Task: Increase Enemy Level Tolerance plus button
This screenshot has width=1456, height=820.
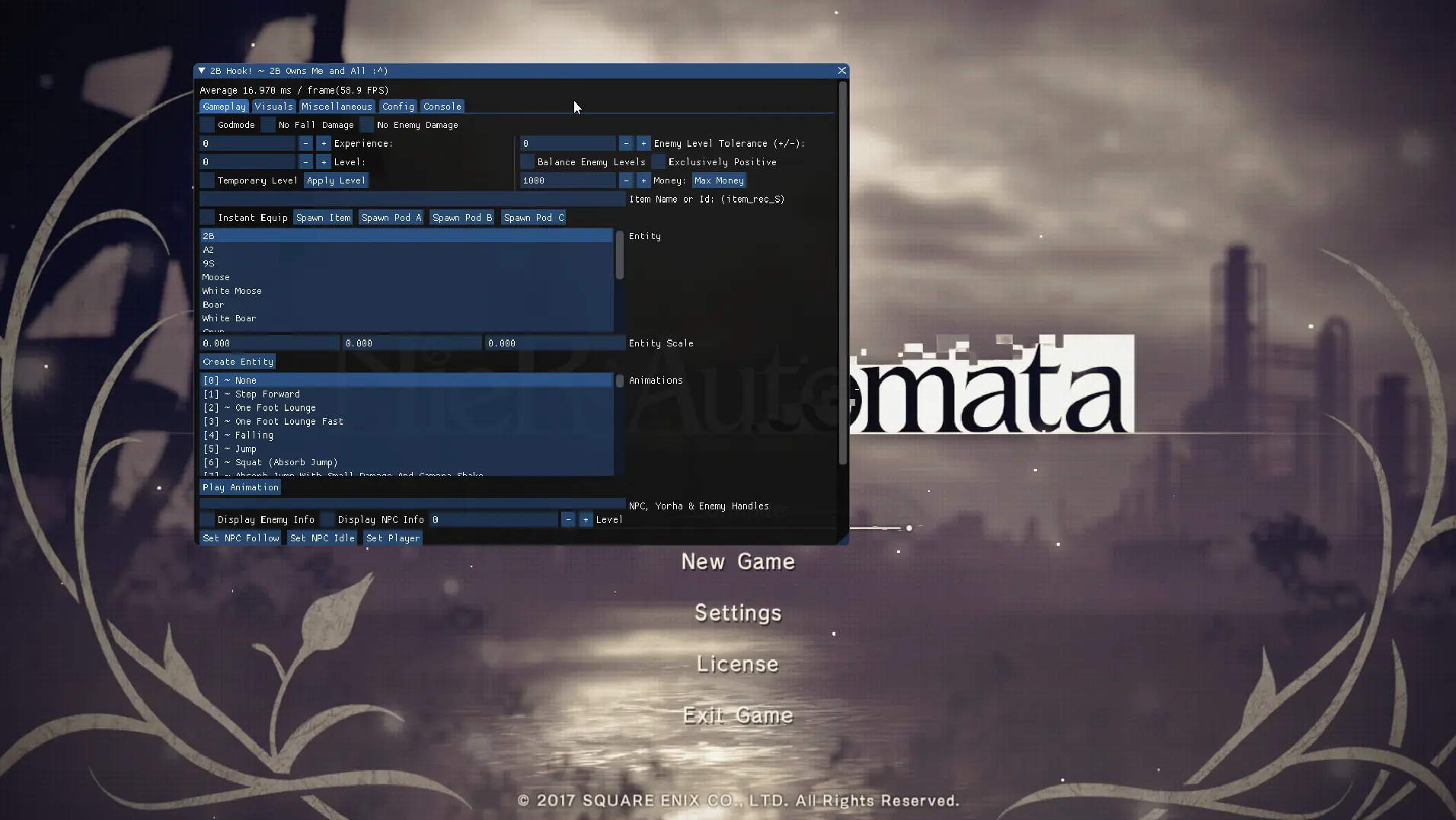Action: click(643, 143)
